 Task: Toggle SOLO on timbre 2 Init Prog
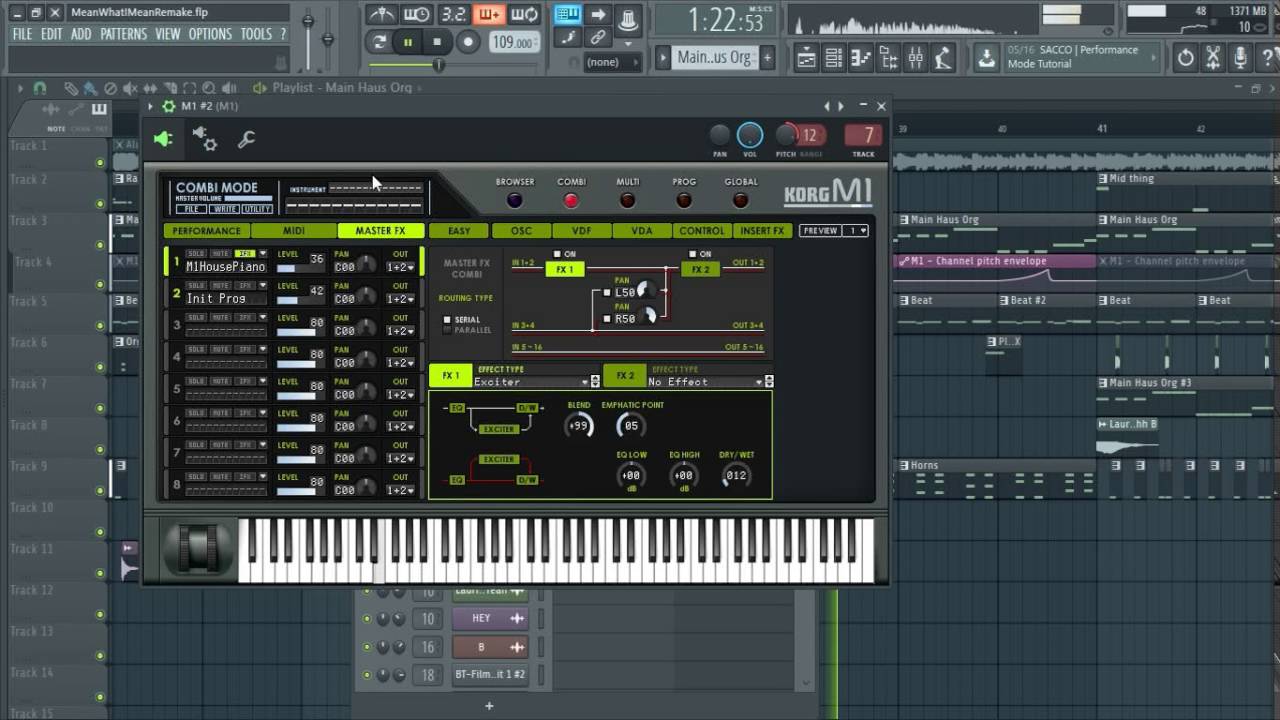[x=196, y=285]
